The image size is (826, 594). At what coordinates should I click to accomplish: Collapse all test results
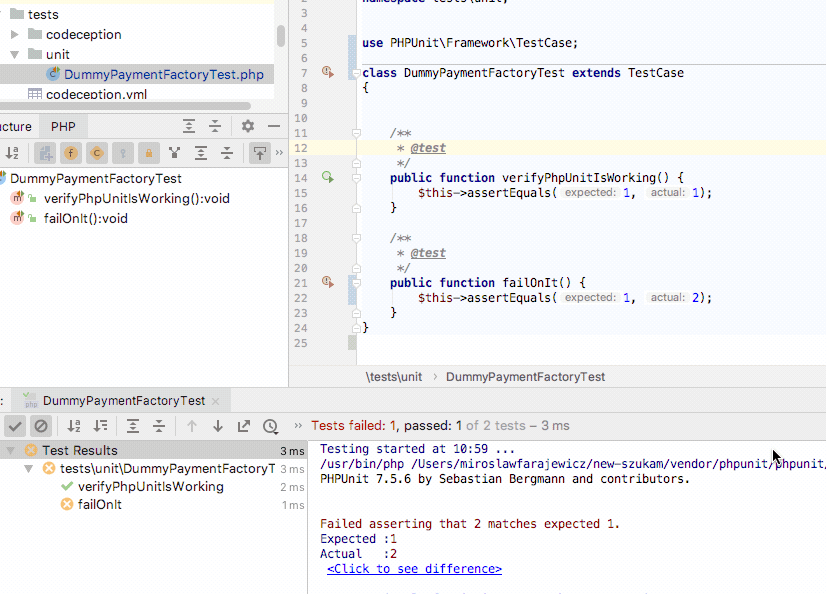159,425
